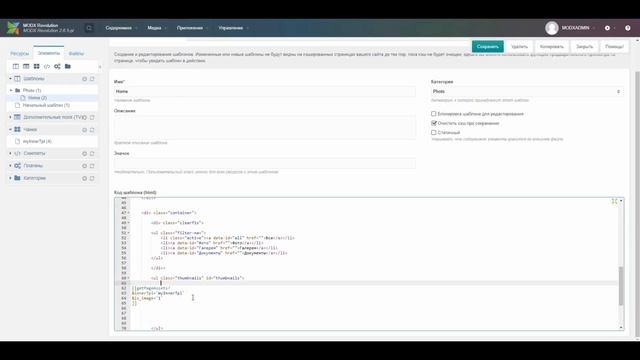Image resolution: width=640 pixels, height=360 pixels.
Task: Click the code editor vertical scrollbar
Action: point(621,286)
